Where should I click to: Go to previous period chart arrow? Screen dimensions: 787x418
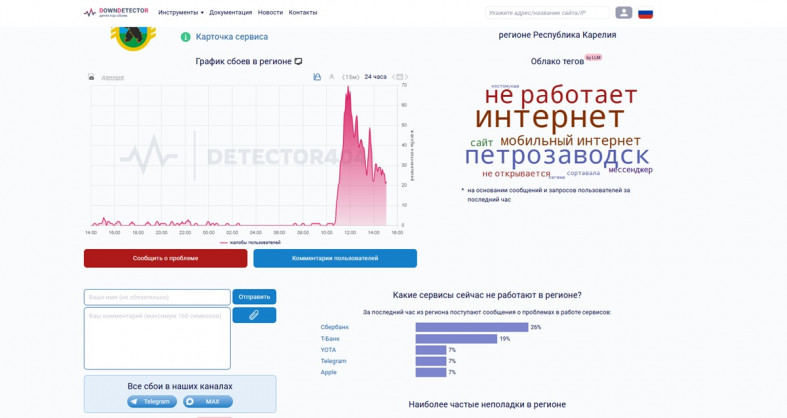click(394, 77)
